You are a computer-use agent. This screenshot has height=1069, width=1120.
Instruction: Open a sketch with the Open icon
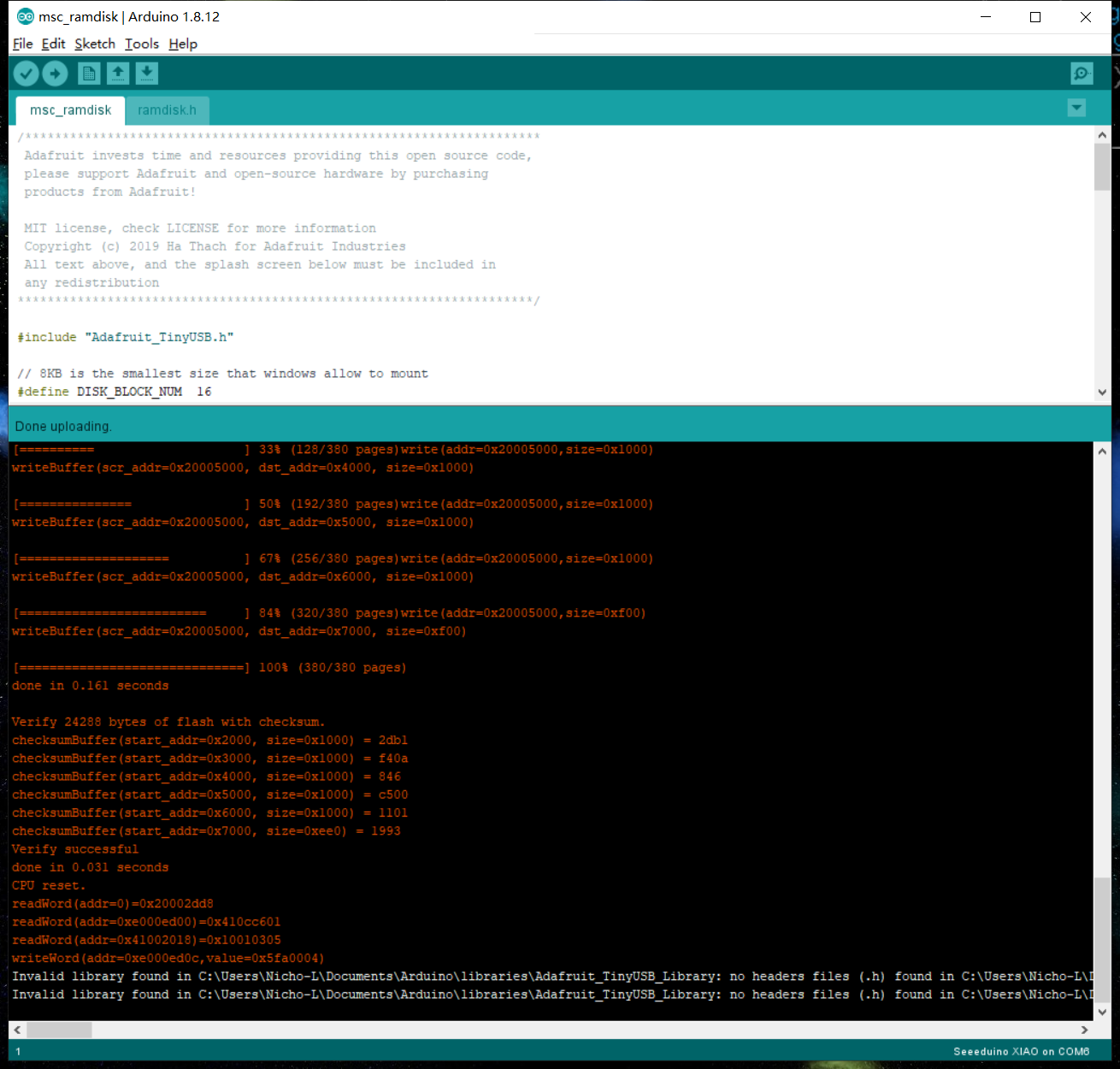(x=118, y=74)
